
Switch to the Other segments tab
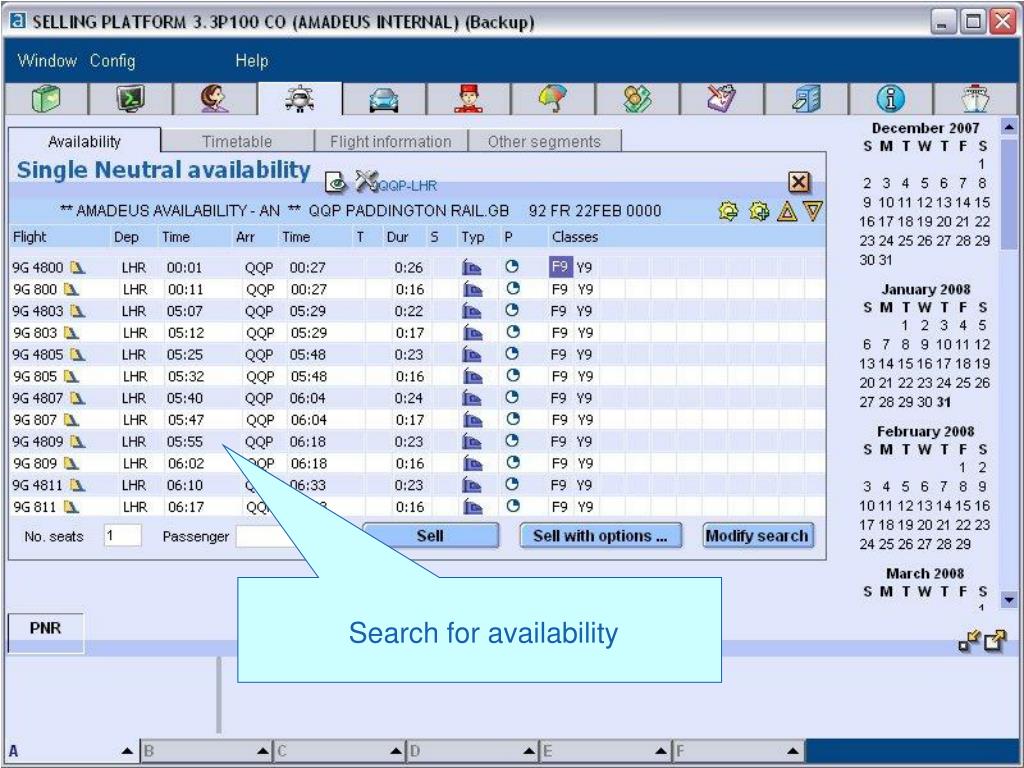click(x=544, y=141)
